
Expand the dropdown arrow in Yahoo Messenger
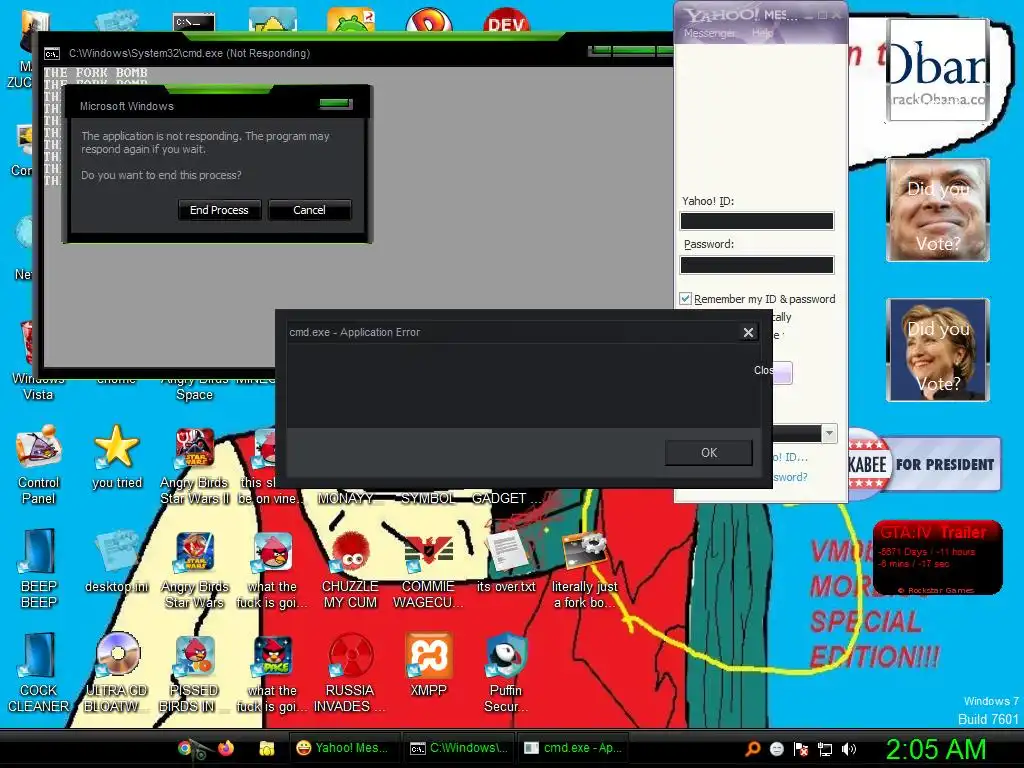[x=829, y=433]
